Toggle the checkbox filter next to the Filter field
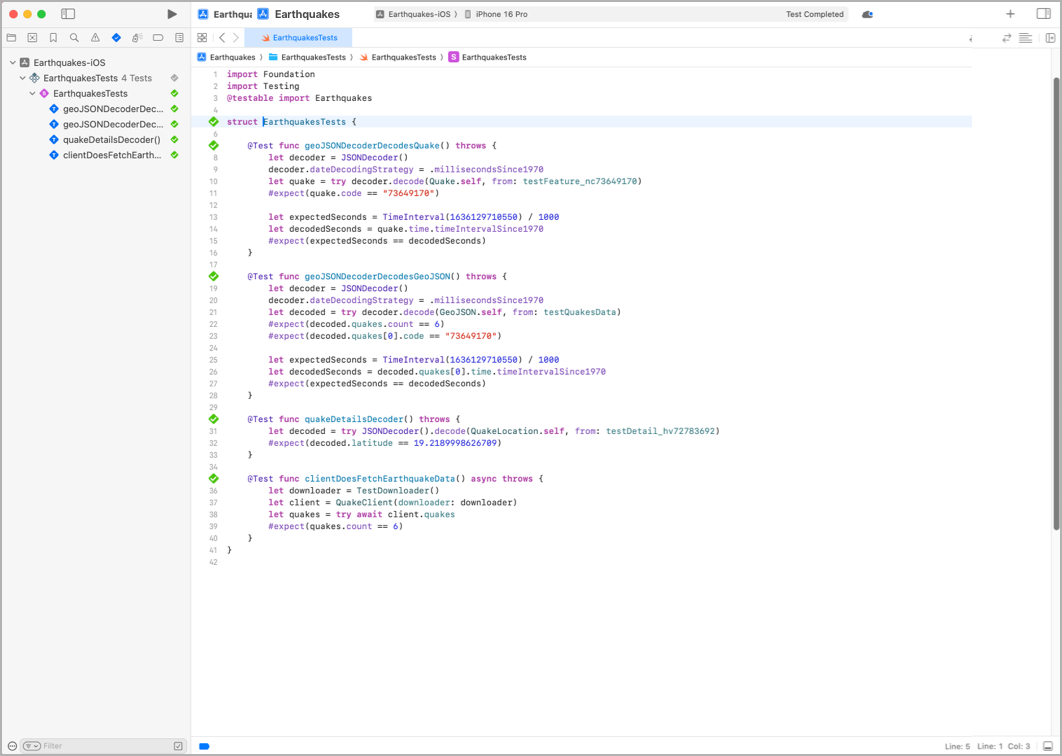Screen dimensions: 1062x756 [x=178, y=746]
